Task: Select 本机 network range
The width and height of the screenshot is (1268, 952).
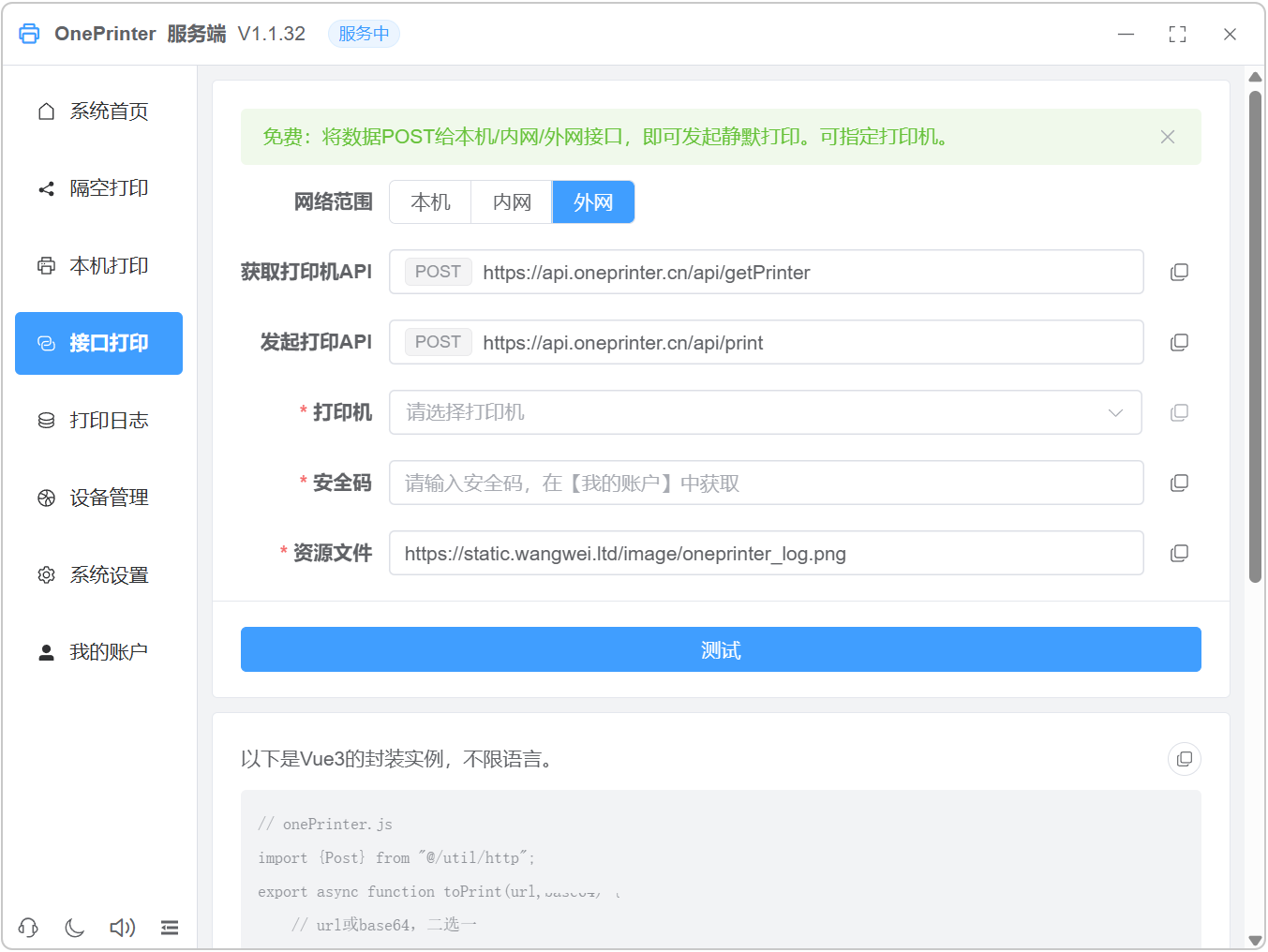Action: [430, 202]
